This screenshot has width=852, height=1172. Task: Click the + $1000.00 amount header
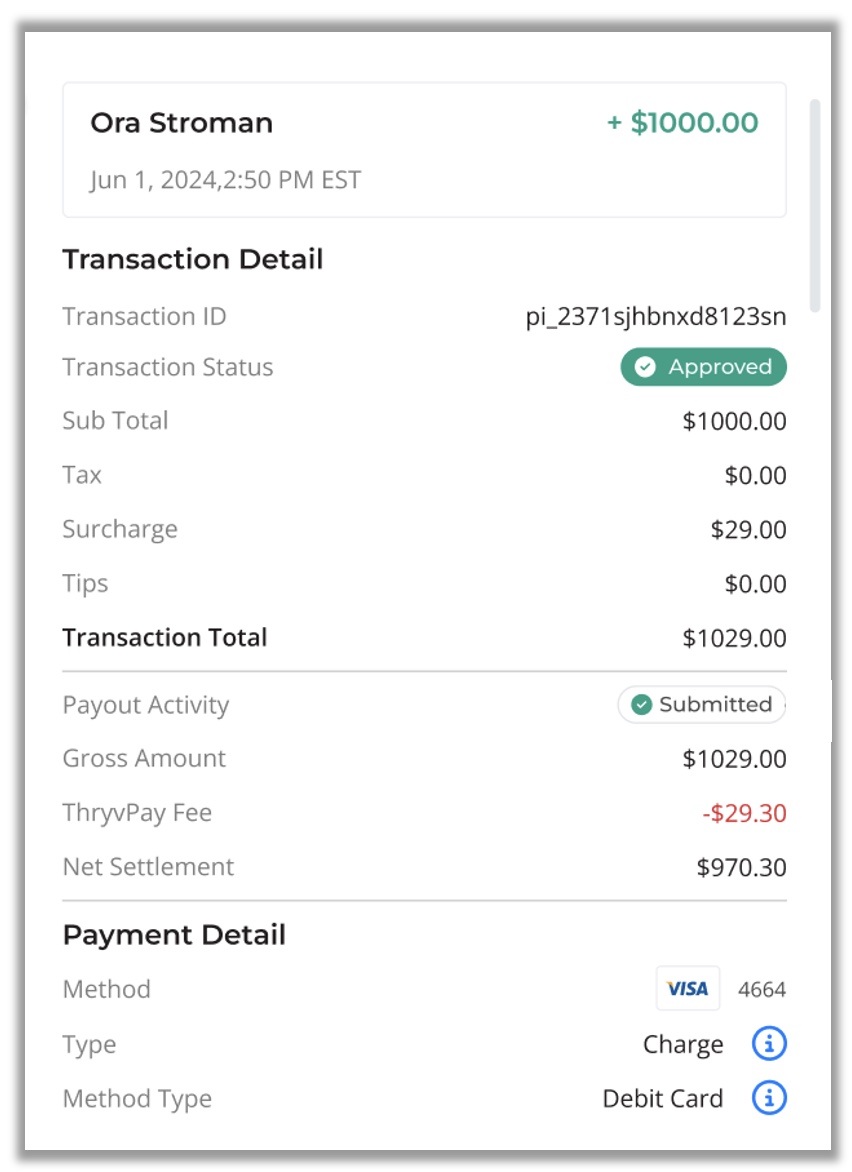click(682, 123)
